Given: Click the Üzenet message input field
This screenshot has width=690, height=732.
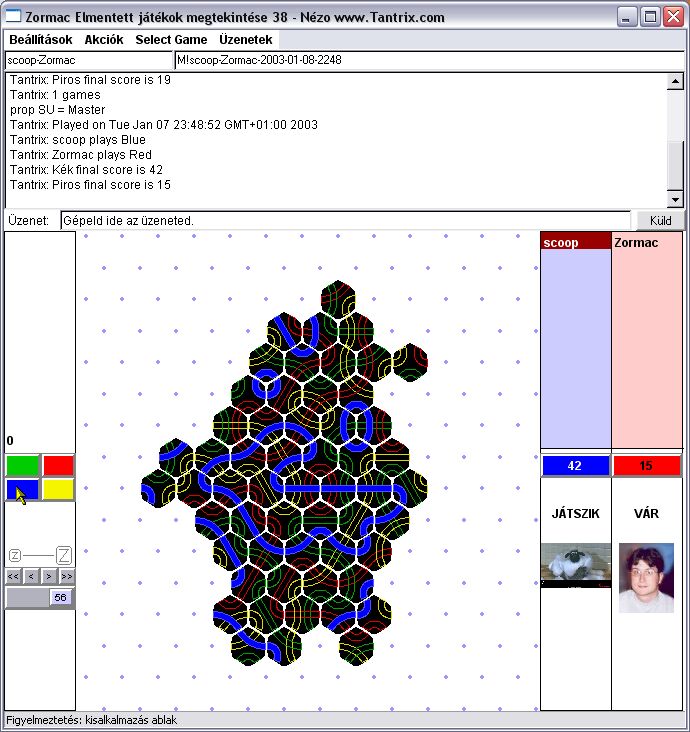Looking at the screenshot, I should [x=345, y=220].
